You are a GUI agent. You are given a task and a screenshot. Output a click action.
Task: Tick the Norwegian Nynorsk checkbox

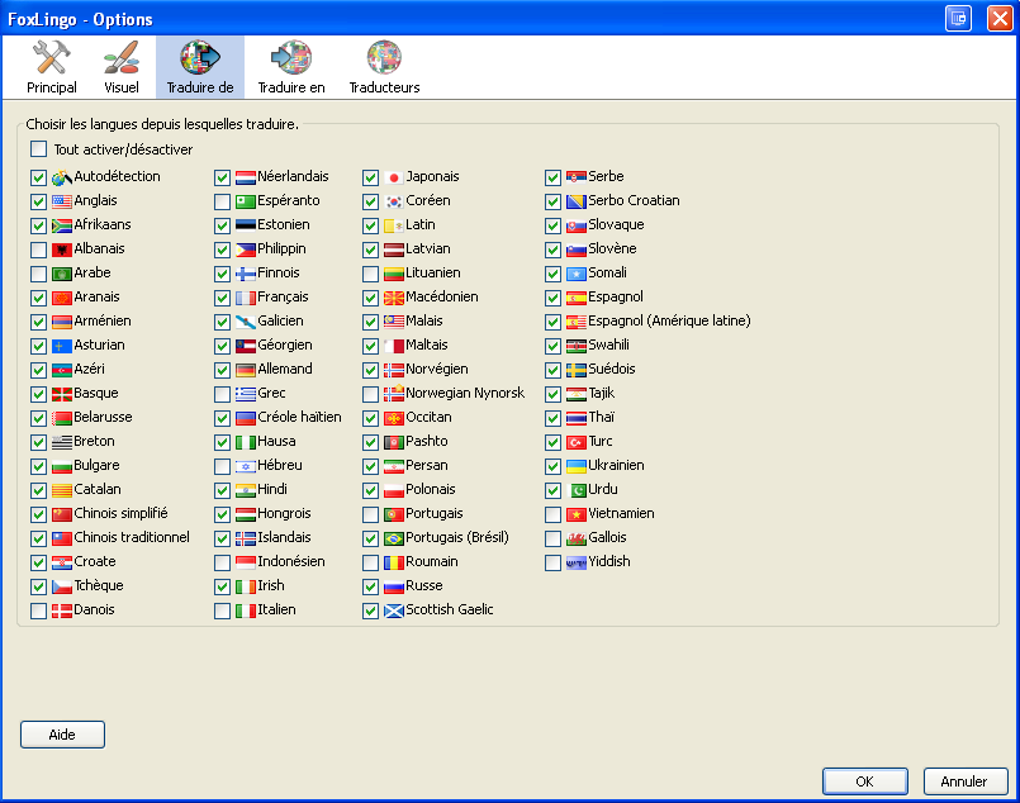[370, 394]
